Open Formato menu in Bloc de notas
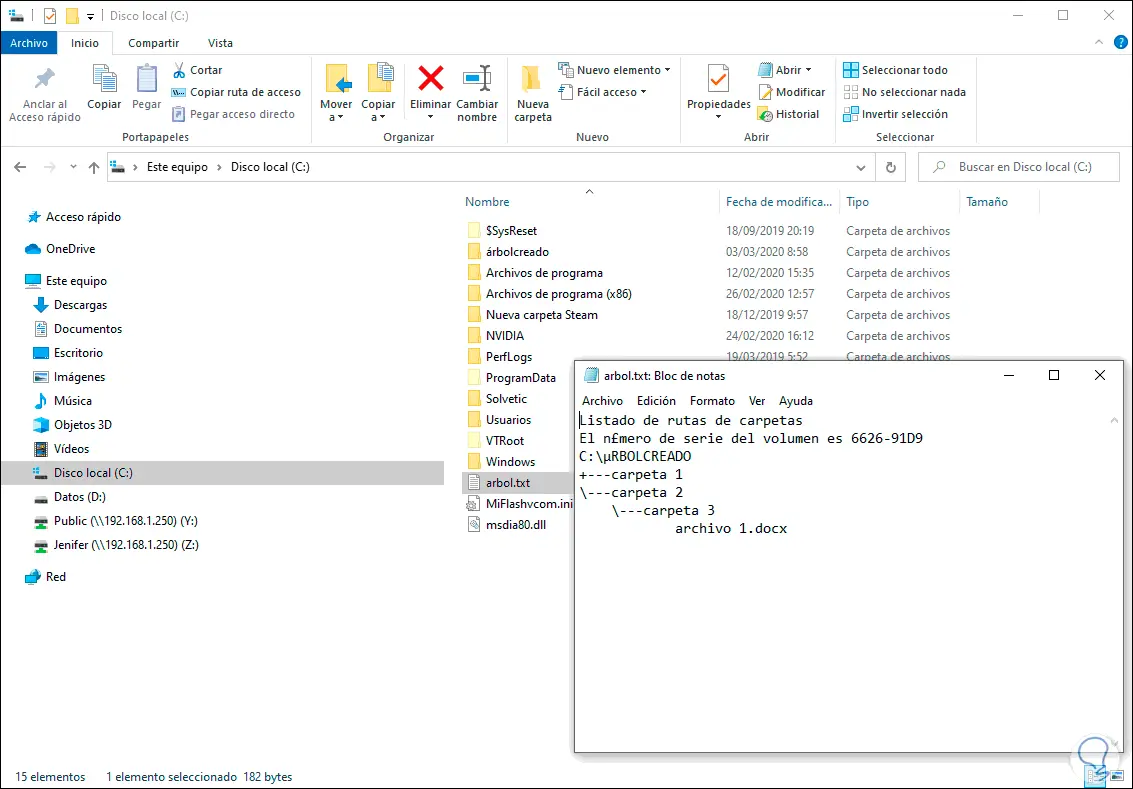 [x=712, y=401]
